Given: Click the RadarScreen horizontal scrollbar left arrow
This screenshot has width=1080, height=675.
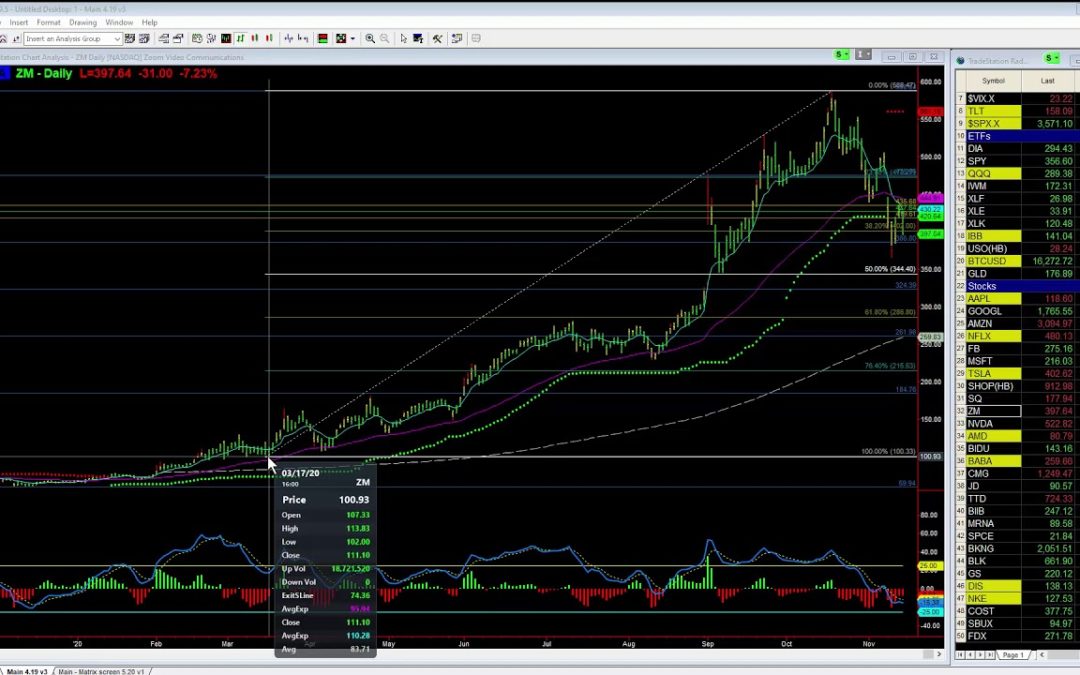Looking at the screenshot, I should (1042, 654).
